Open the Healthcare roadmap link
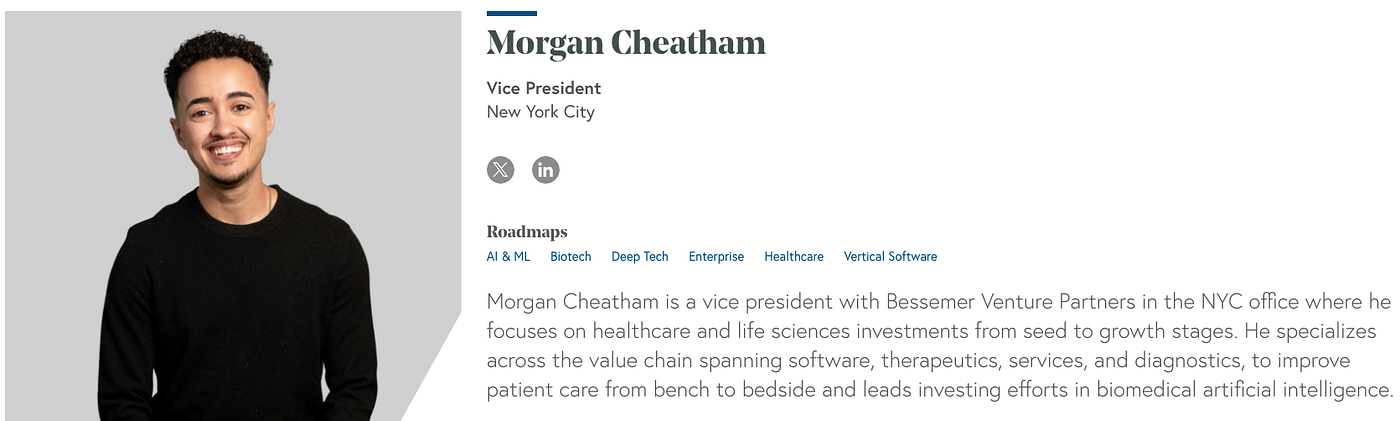Image resolution: width=1400 pixels, height=421 pixels. pos(794,257)
